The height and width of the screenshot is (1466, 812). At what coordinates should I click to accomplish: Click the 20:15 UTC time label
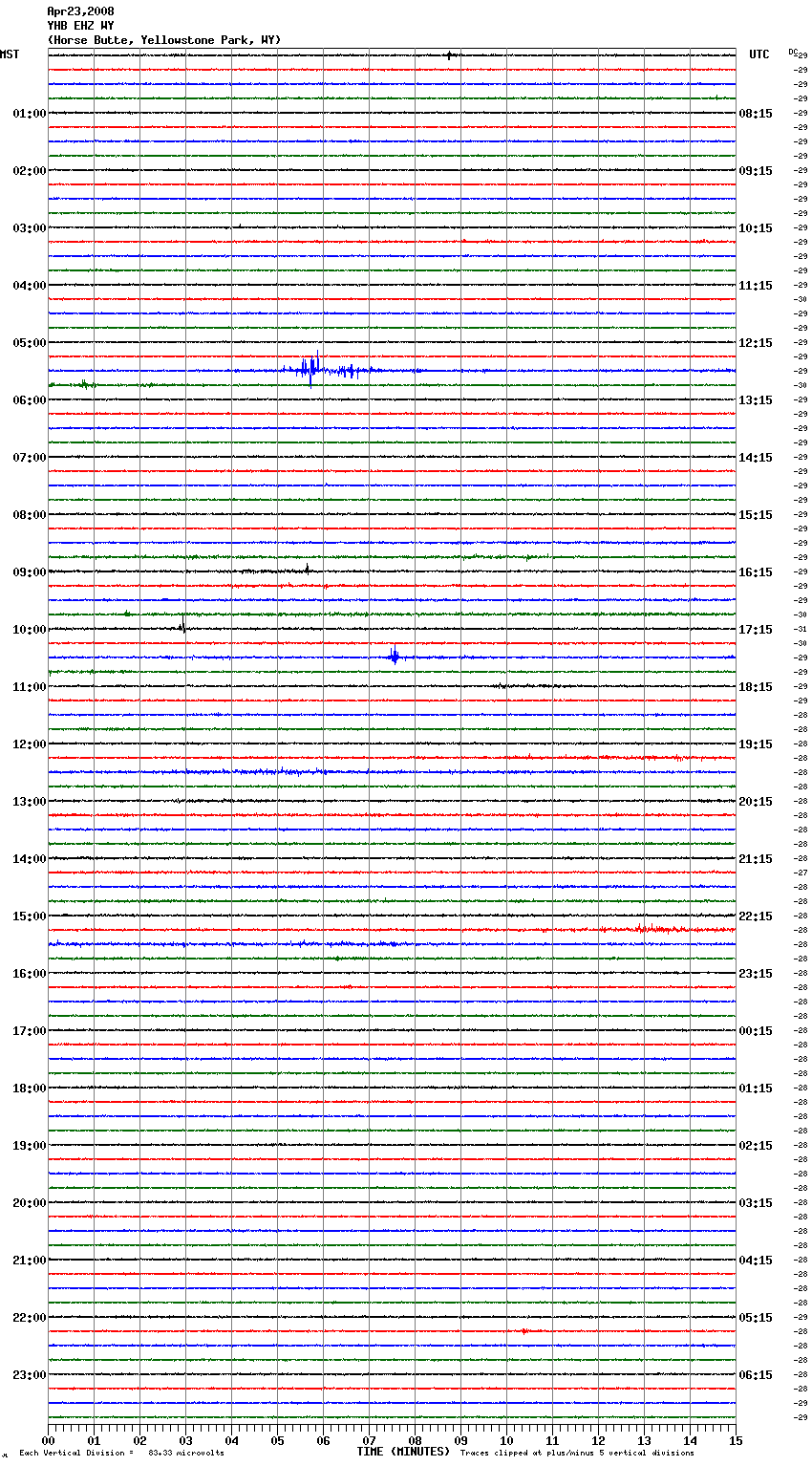756,802
